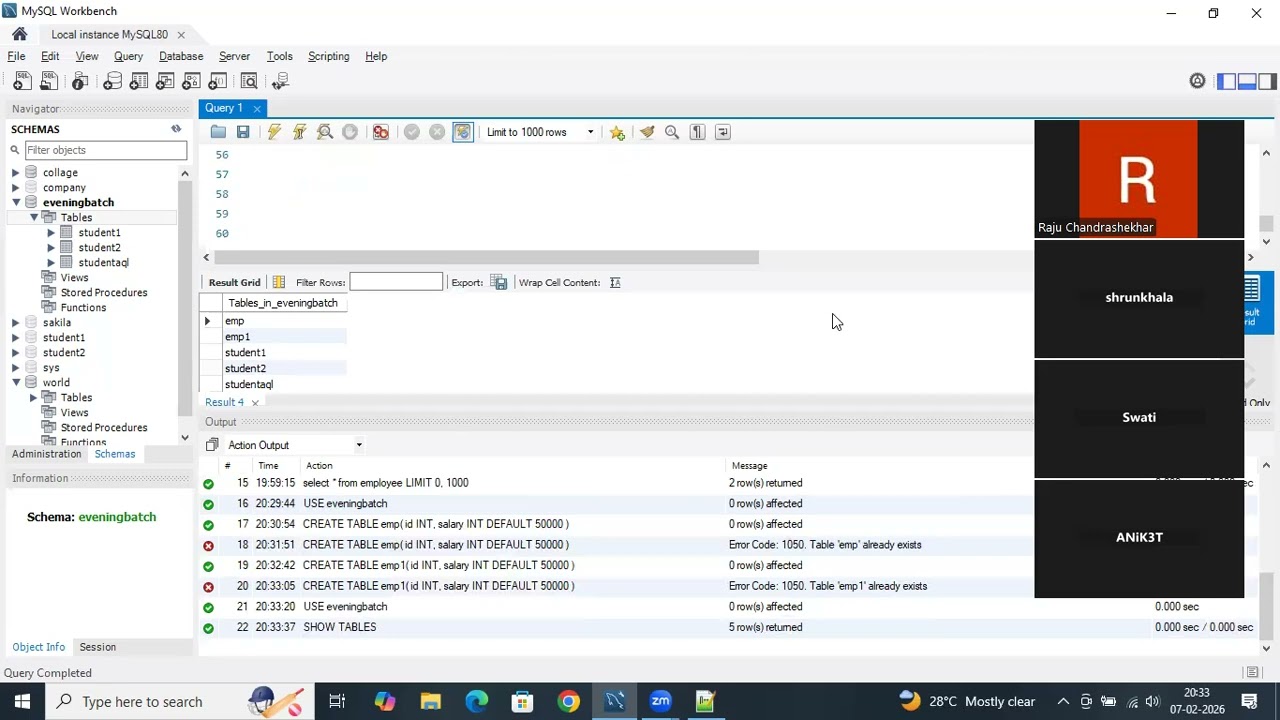
Task: Switch to the Administration tab
Action: click(x=46, y=454)
